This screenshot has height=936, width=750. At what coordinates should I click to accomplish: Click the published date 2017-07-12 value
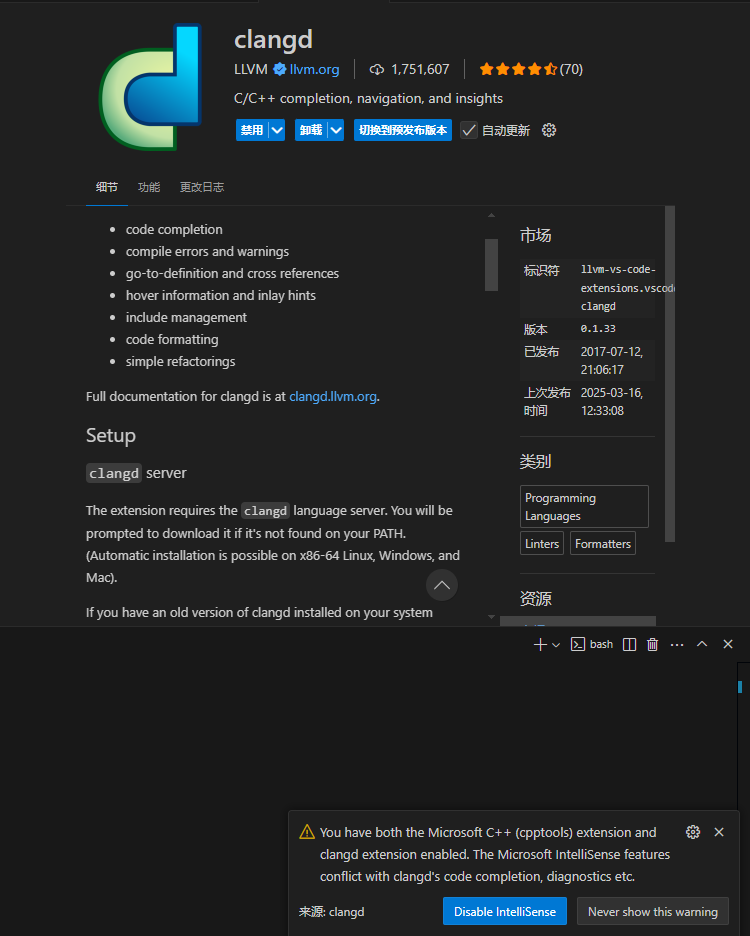[611, 361]
